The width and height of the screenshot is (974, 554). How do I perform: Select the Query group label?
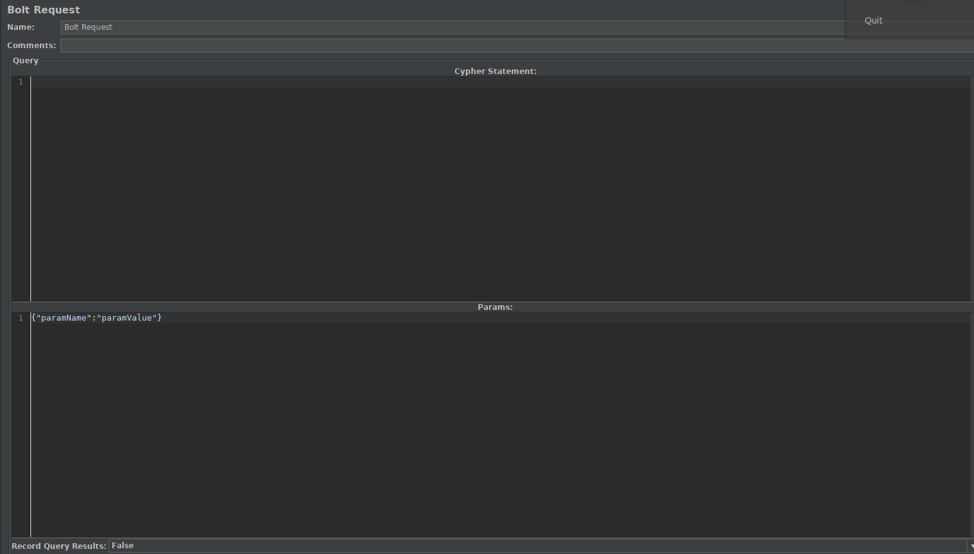coord(25,60)
